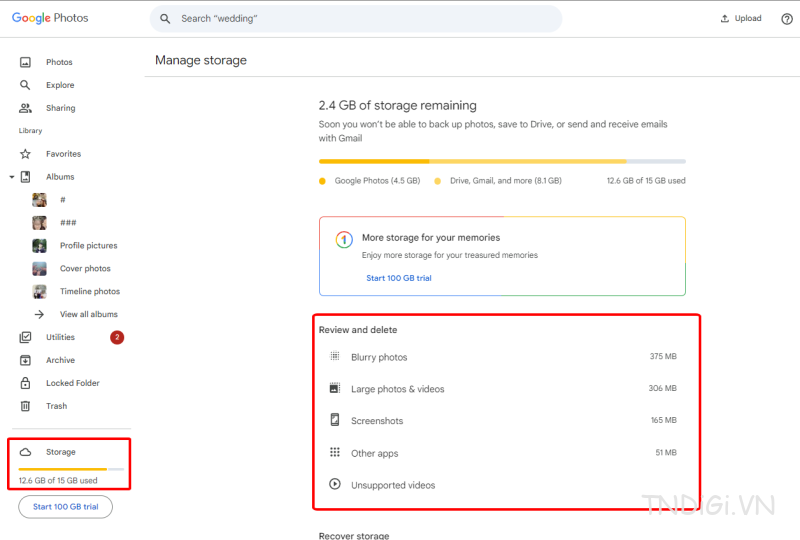
Task: Review Other apps row
Action: [x=503, y=453]
